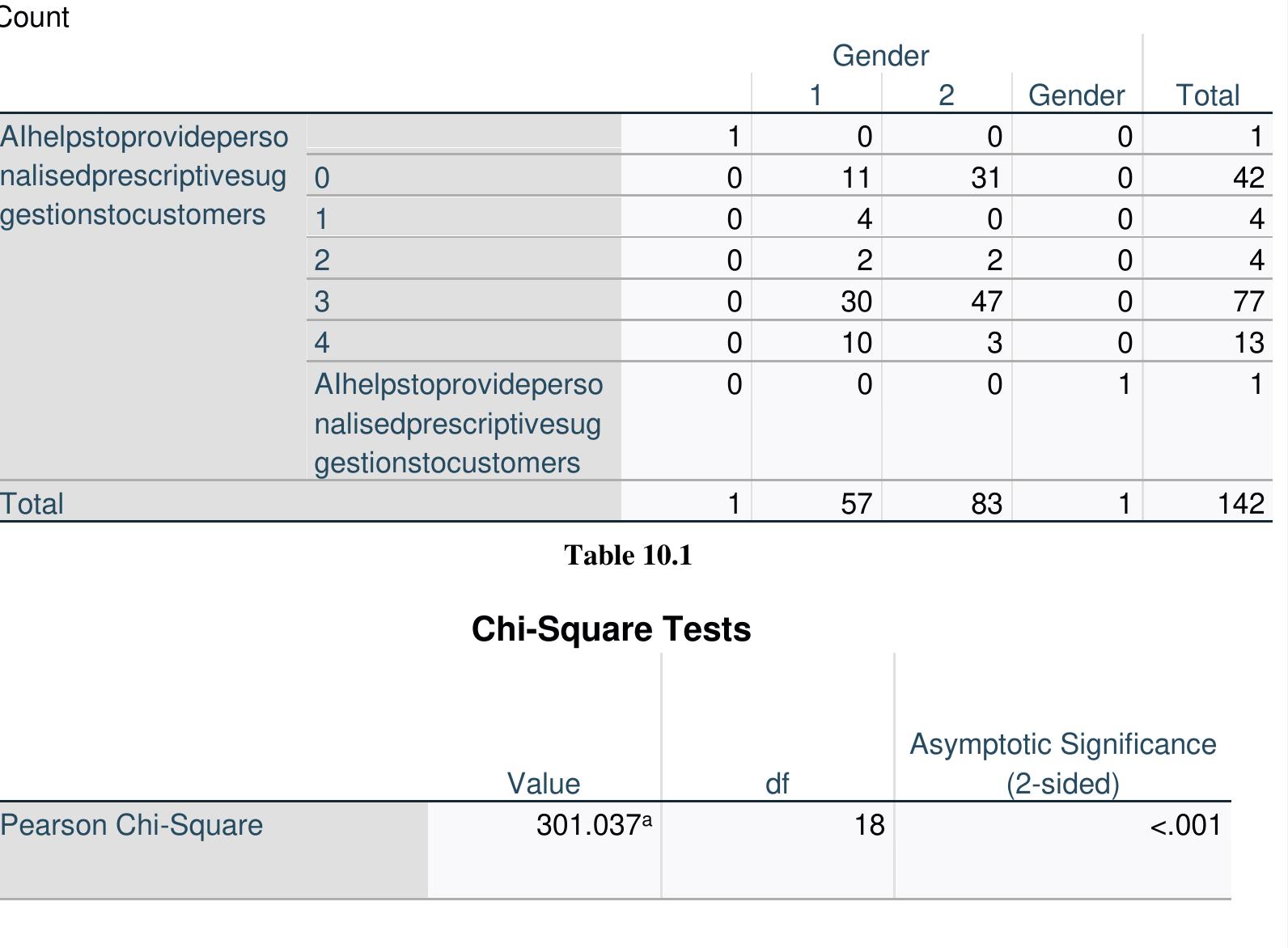Click the "Table 10.1" caption
Screen dimensions: 1288x948
(628, 556)
